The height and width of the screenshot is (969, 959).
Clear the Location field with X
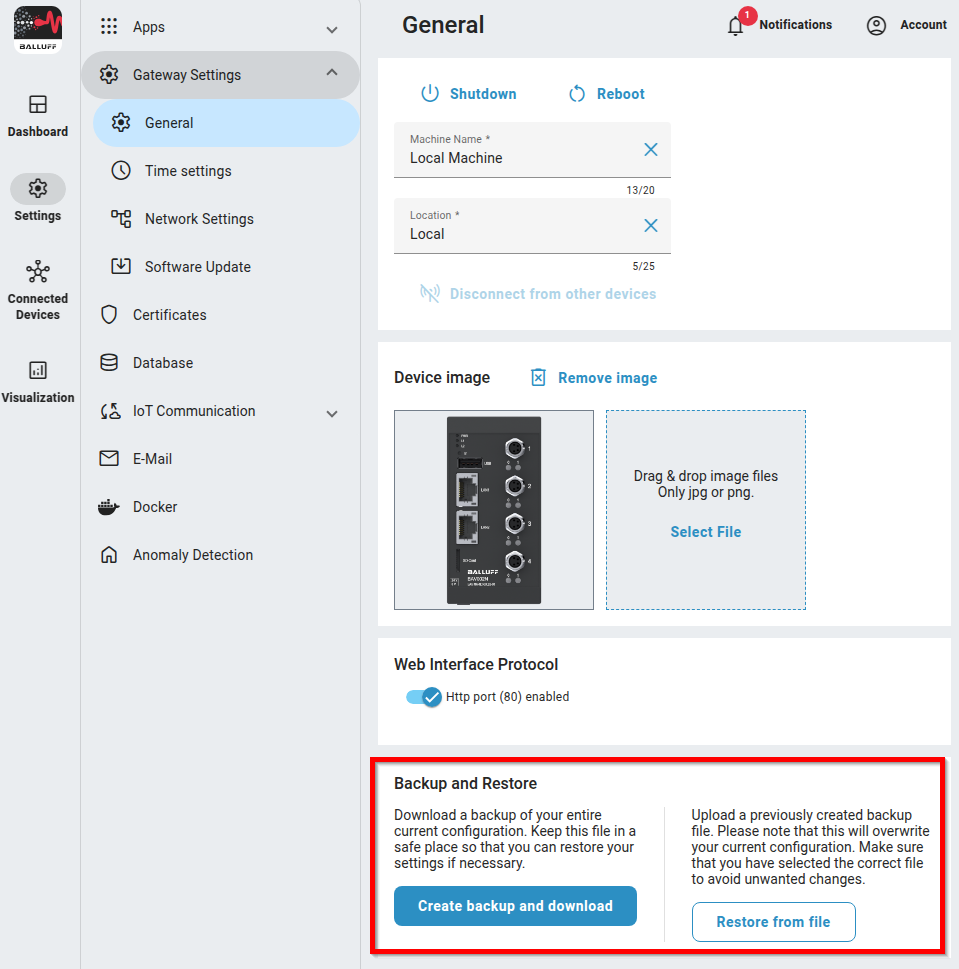click(x=650, y=226)
